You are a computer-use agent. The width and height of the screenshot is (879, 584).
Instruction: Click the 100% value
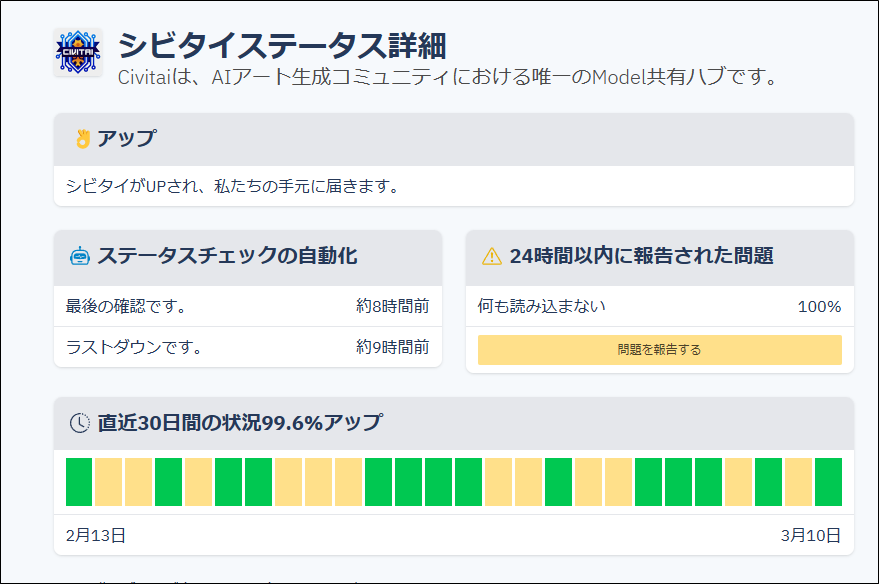[x=819, y=307]
